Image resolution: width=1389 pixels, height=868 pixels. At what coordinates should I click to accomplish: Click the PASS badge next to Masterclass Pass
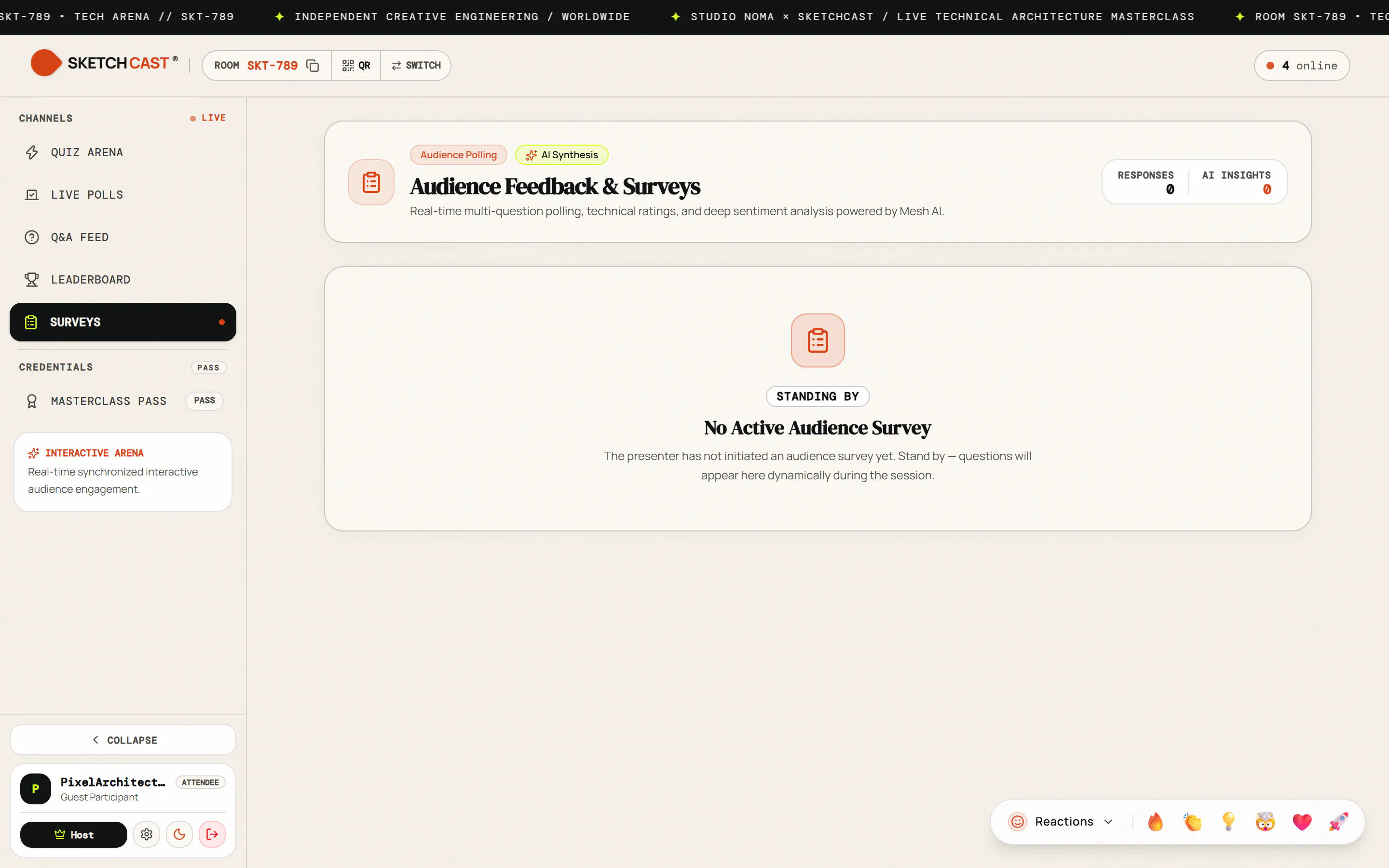pyautogui.click(x=204, y=401)
